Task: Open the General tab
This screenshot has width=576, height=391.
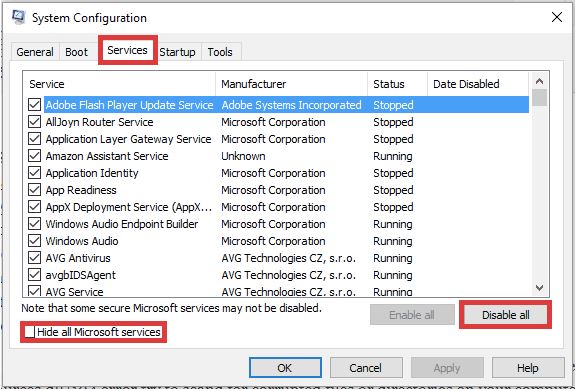Action: (x=35, y=52)
